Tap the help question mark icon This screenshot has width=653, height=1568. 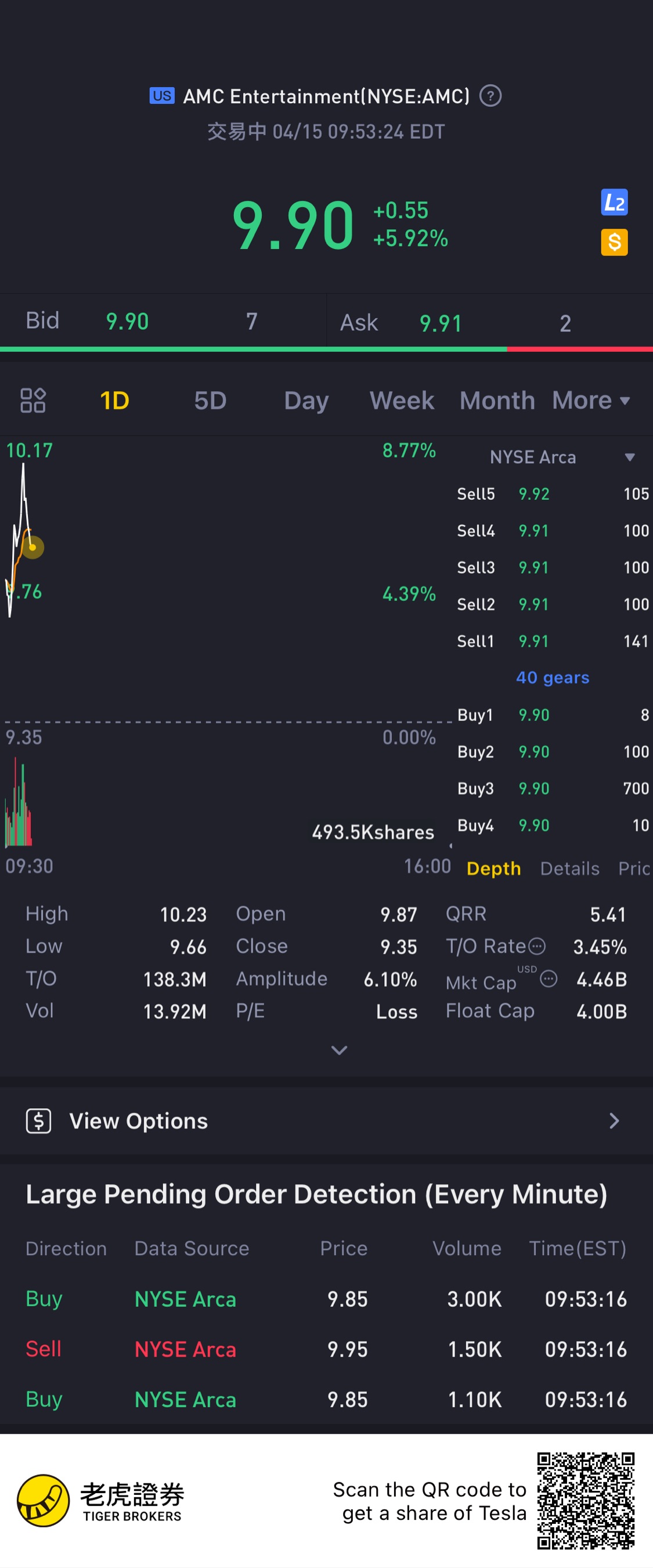click(x=490, y=96)
